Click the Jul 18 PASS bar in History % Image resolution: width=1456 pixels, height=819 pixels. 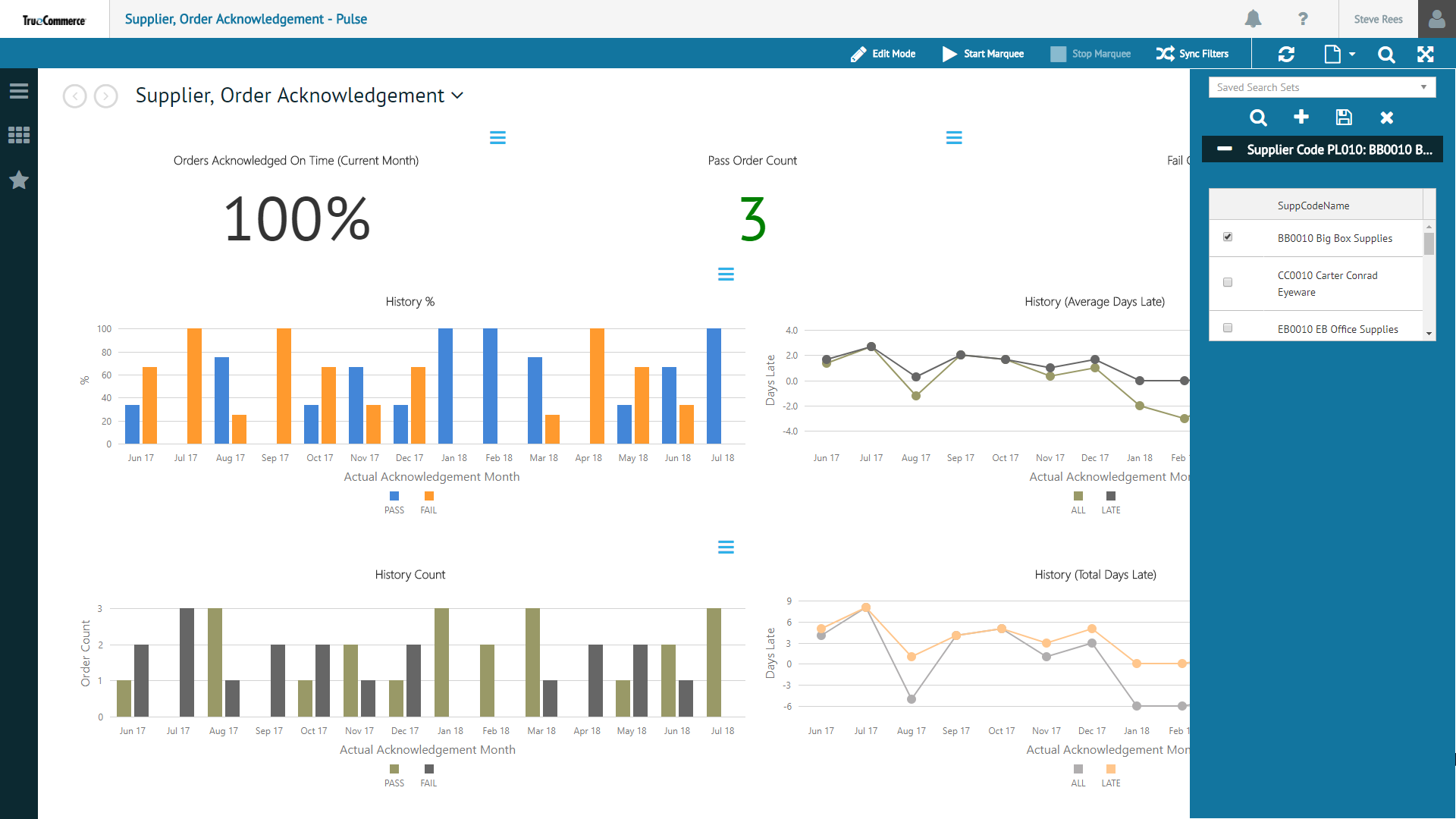(714, 386)
